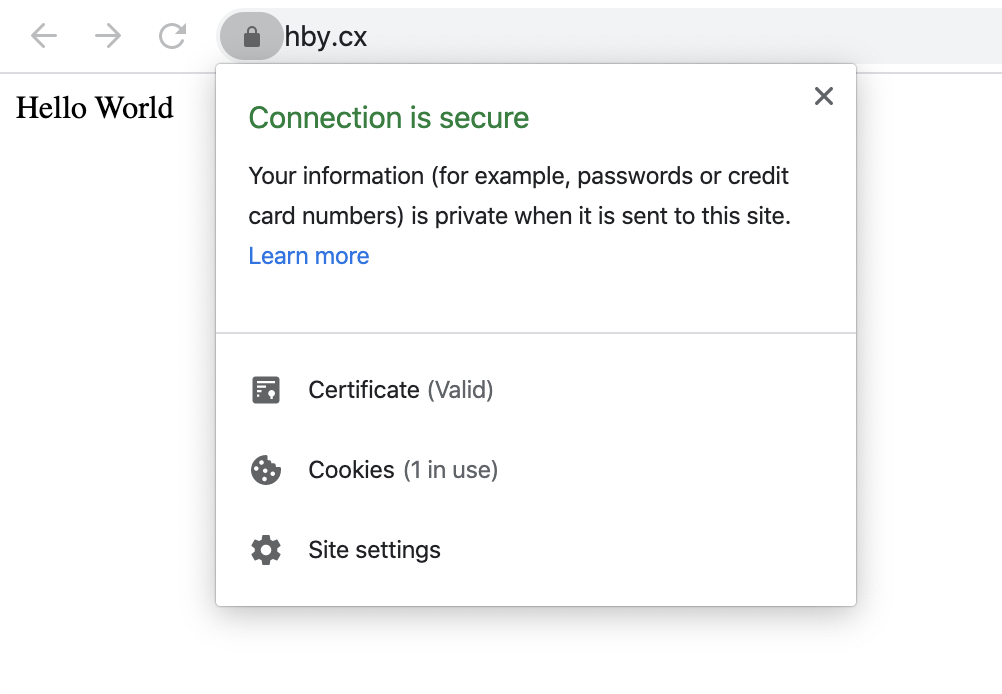Click the Hello World page text

pos(95,107)
